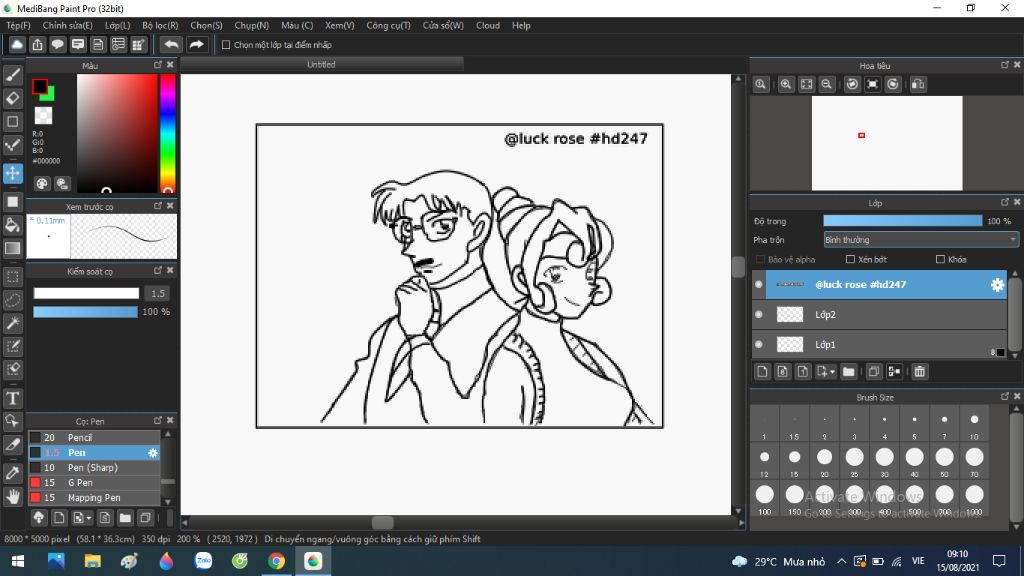Hide the Lớp2 layer visibility
The image size is (1024, 576).
[759, 315]
